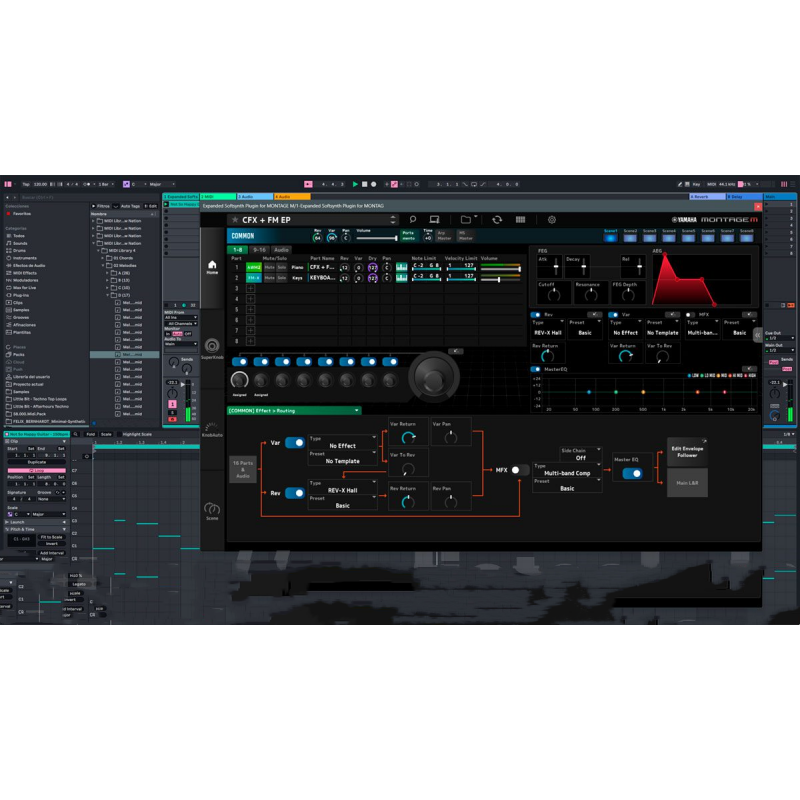800x800 pixels.
Task: Click the Duplicate button in clip panel
Action: click(37, 462)
